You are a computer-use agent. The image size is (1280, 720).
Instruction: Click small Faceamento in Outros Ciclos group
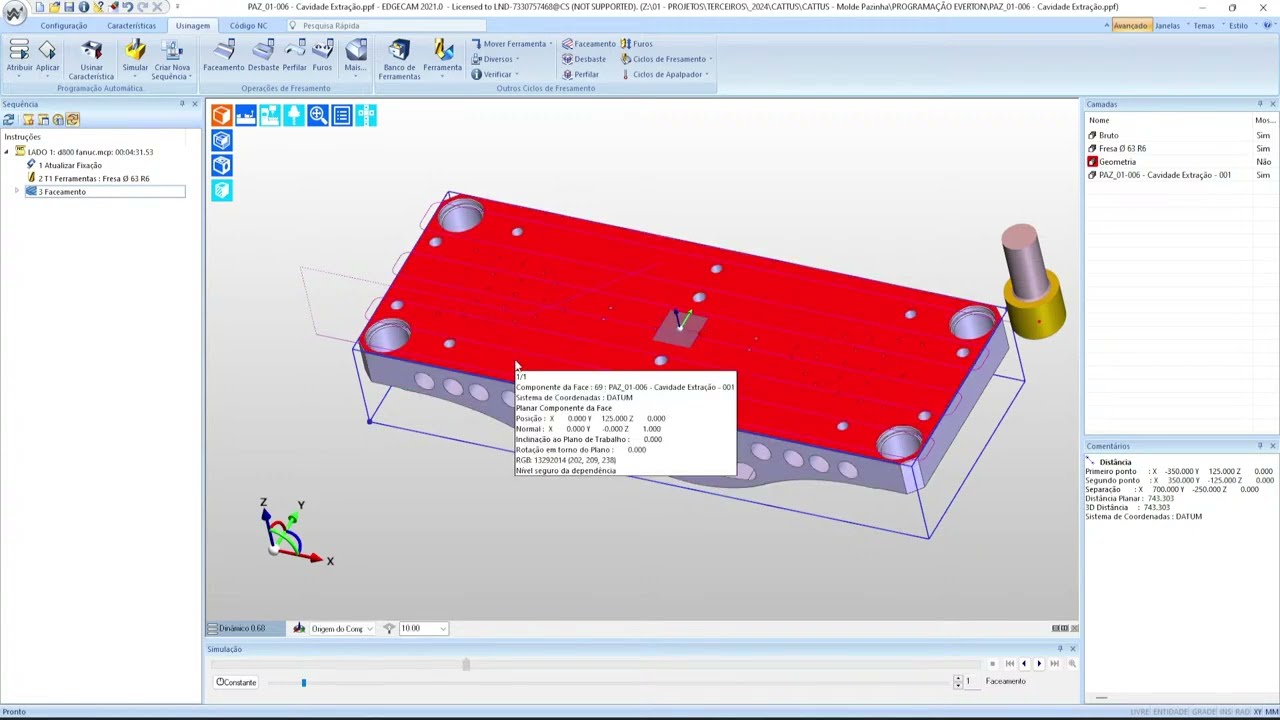tap(589, 44)
